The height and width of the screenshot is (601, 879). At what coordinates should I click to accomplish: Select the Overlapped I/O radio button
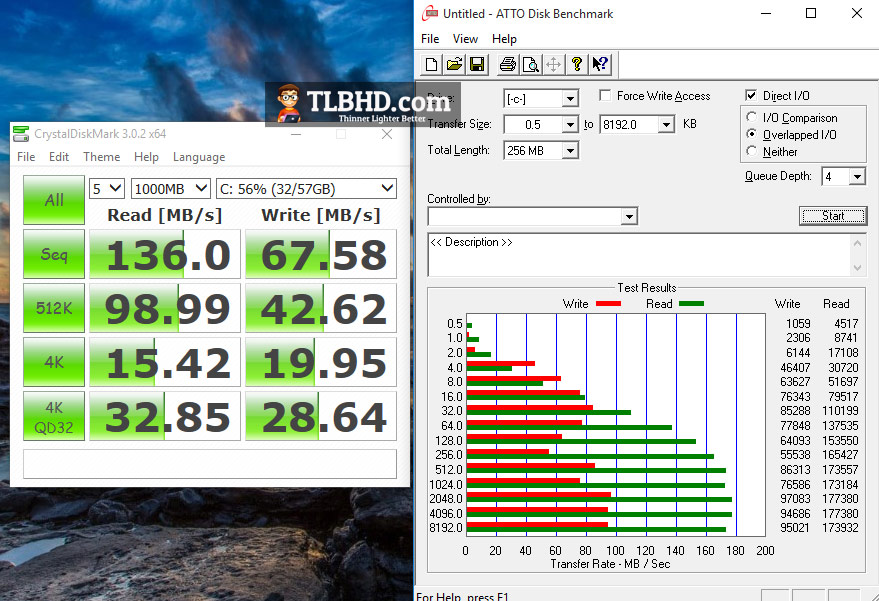(752, 134)
